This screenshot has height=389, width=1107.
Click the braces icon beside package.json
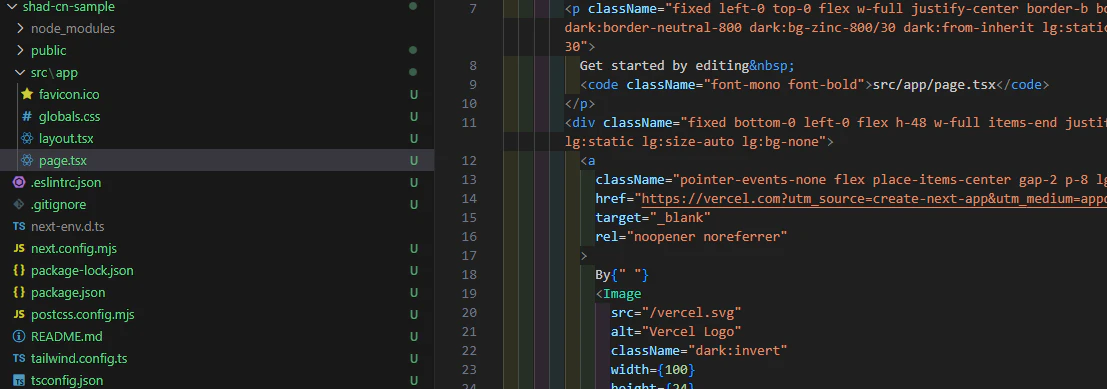(19, 292)
